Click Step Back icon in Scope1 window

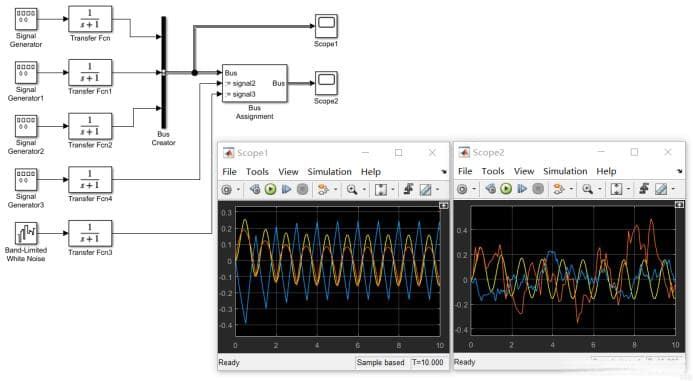(255, 190)
